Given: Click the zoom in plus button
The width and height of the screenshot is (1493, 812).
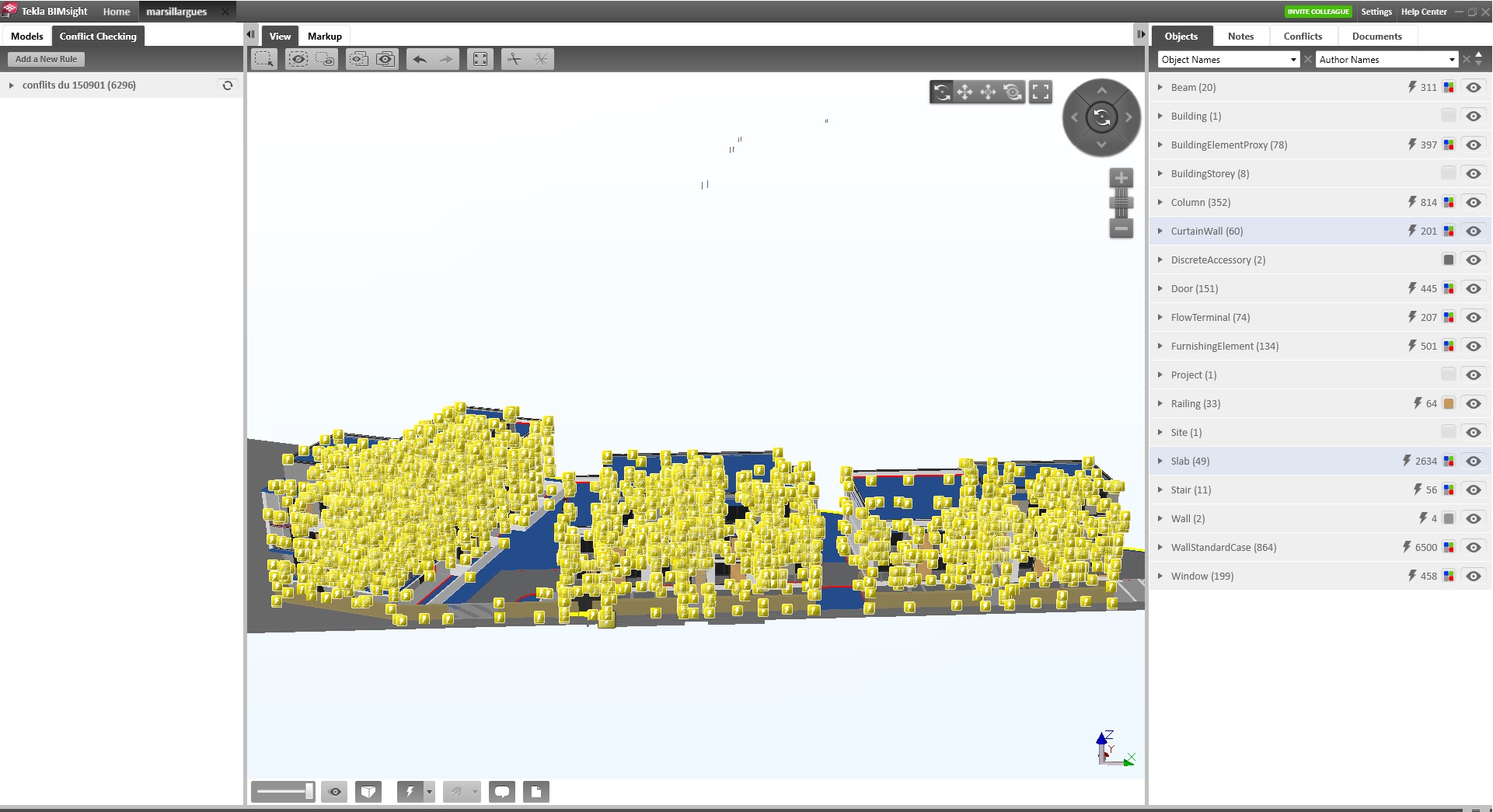Looking at the screenshot, I should coord(1121,178).
